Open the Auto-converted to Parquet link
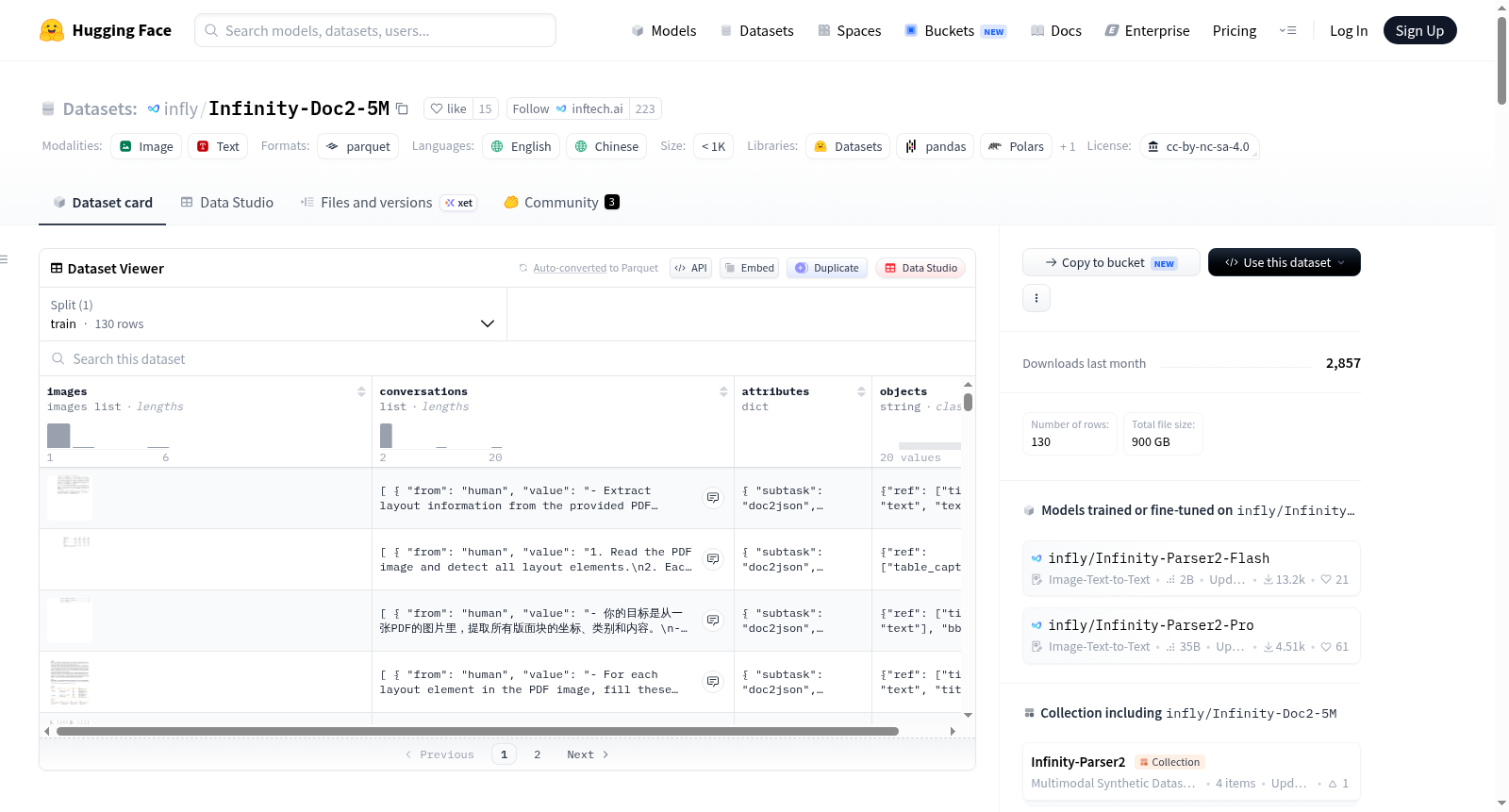This screenshot has height=812, width=1509. click(x=589, y=268)
